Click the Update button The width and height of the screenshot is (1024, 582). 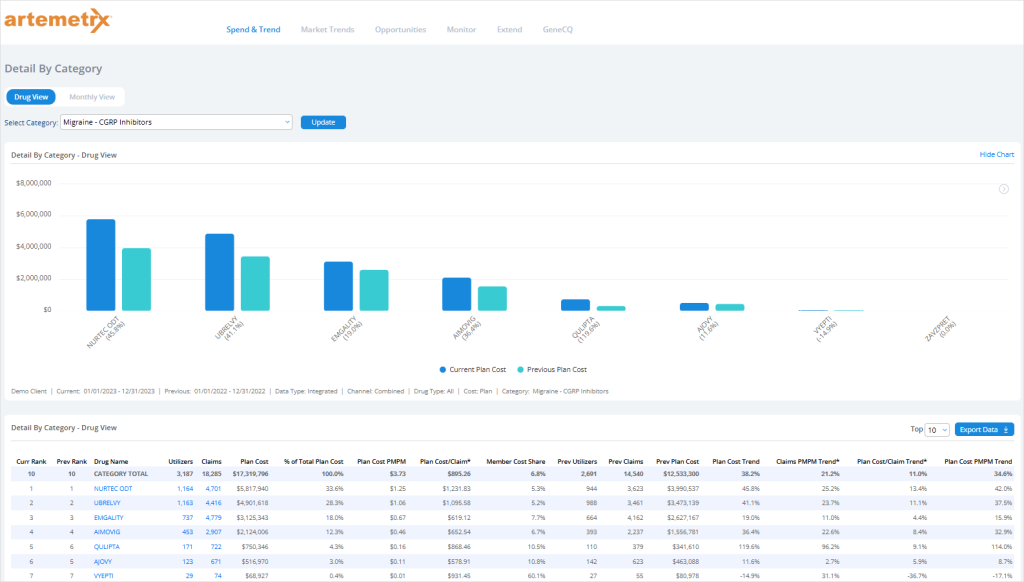[x=323, y=122]
